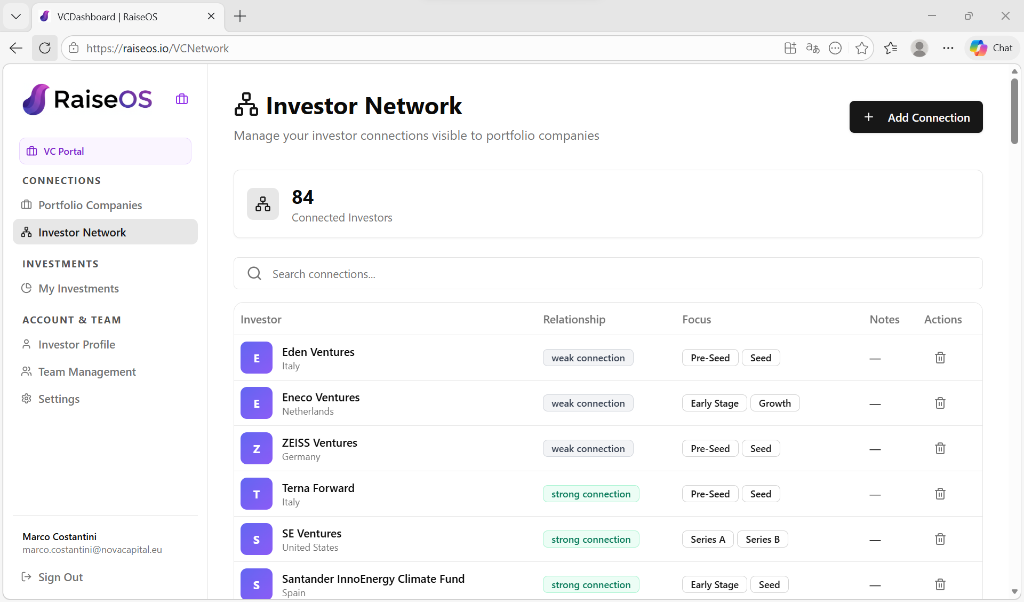Open browser profile menu
This screenshot has height=602, width=1024.
coord(920,48)
